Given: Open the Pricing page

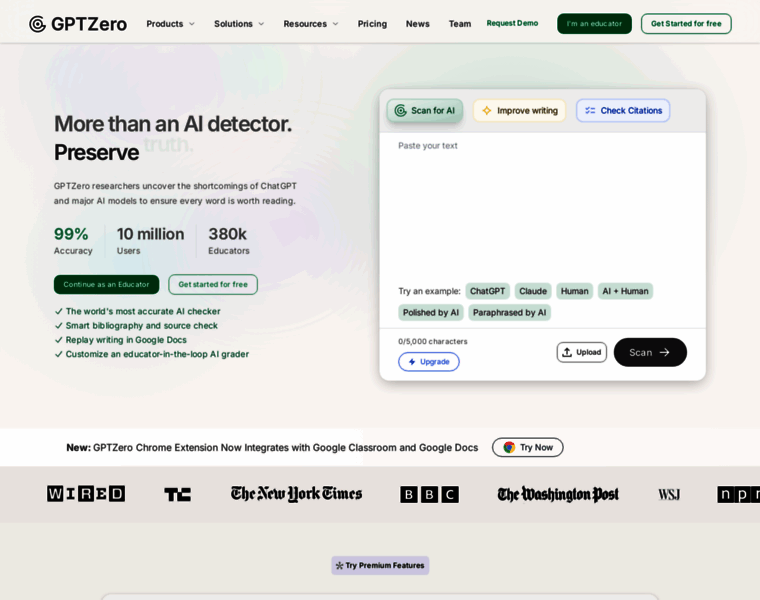Looking at the screenshot, I should (x=372, y=24).
